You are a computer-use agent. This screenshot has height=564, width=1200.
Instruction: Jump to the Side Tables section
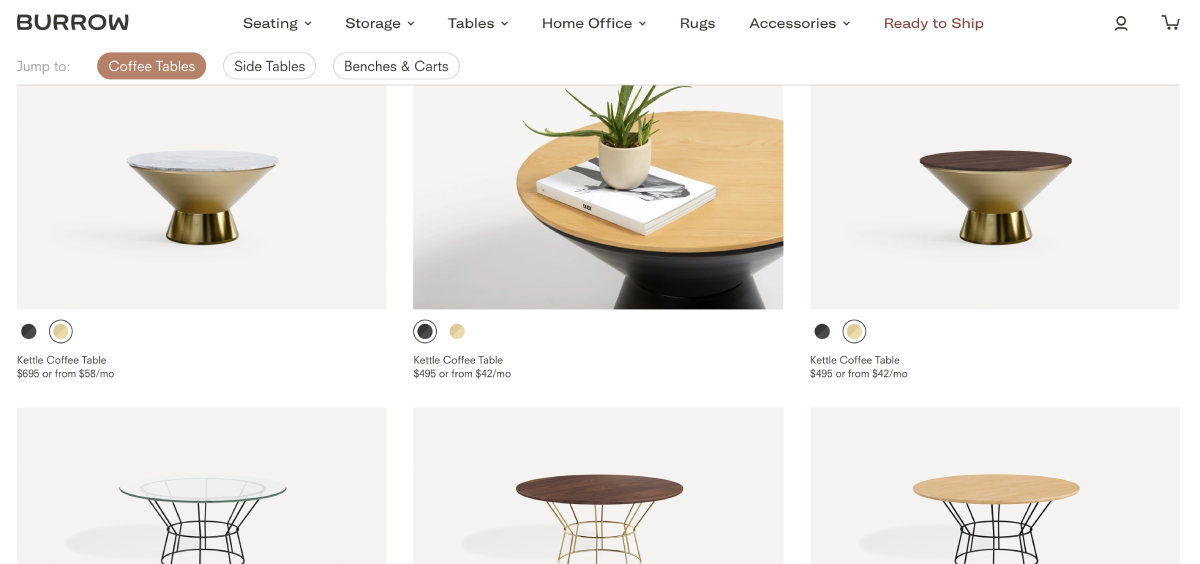(270, 66)
